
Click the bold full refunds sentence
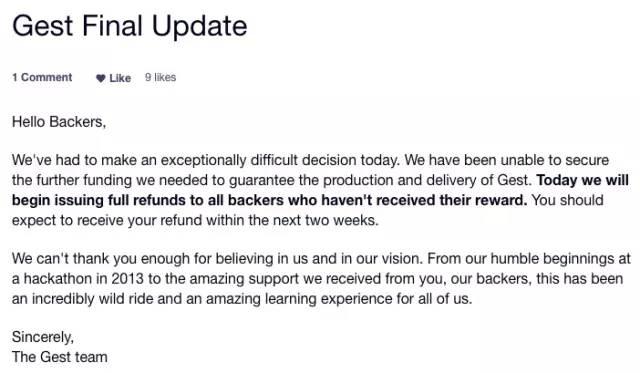[320, 190]
